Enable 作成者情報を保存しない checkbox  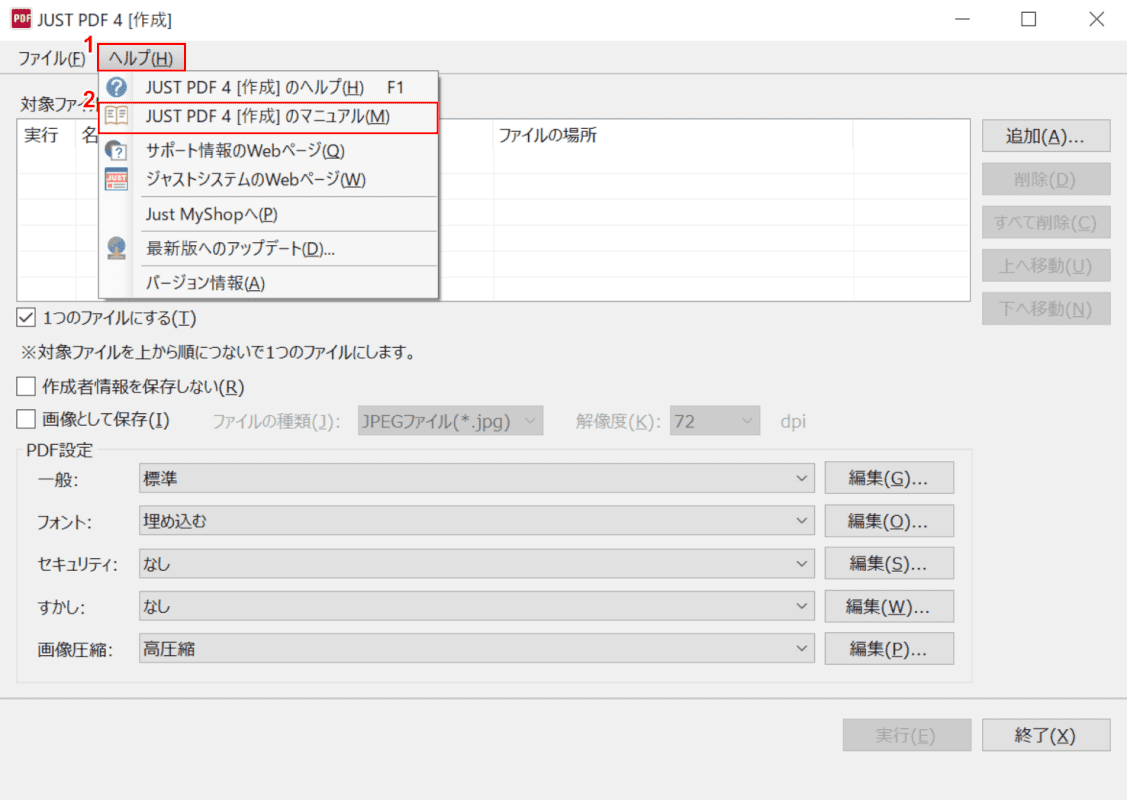pos(26,387)
